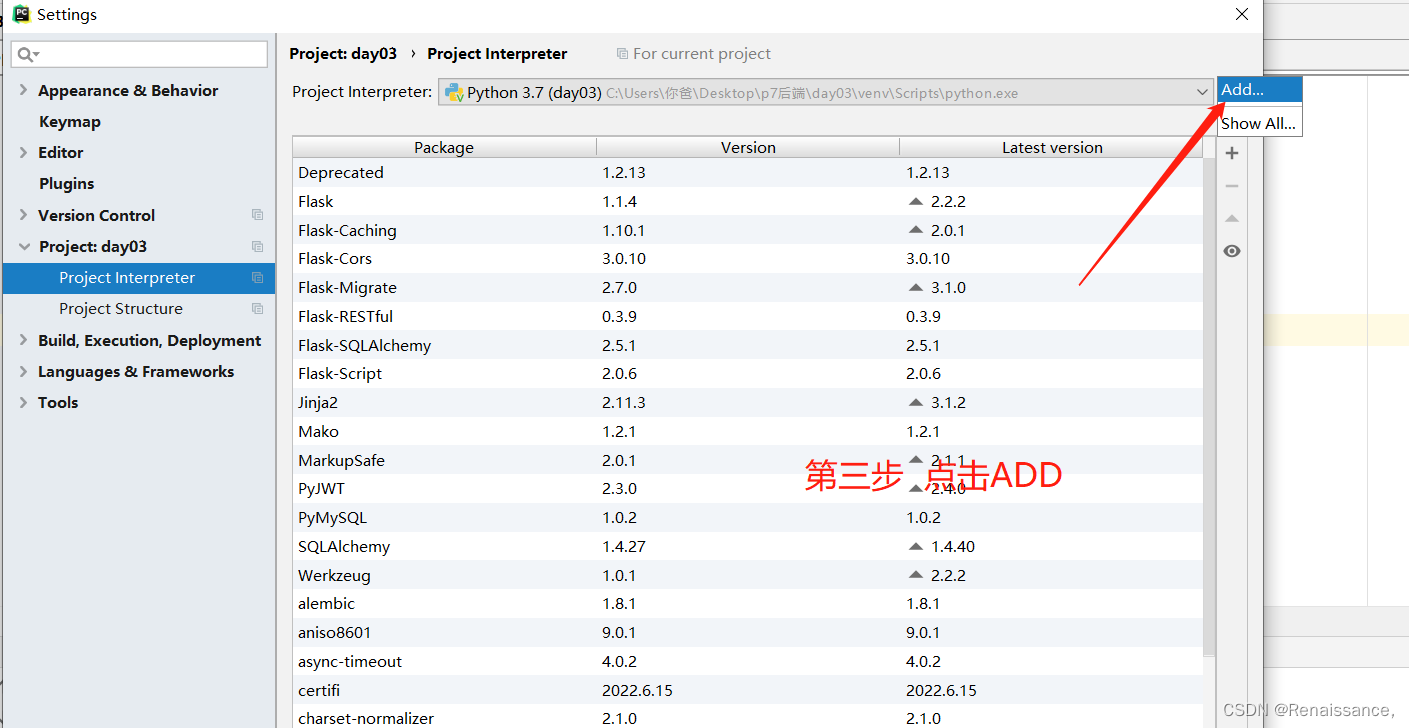Click the upgrade arrow in the Werkzeug row
The width and height of the screenshot is (1409, 728).
point(915,575)
